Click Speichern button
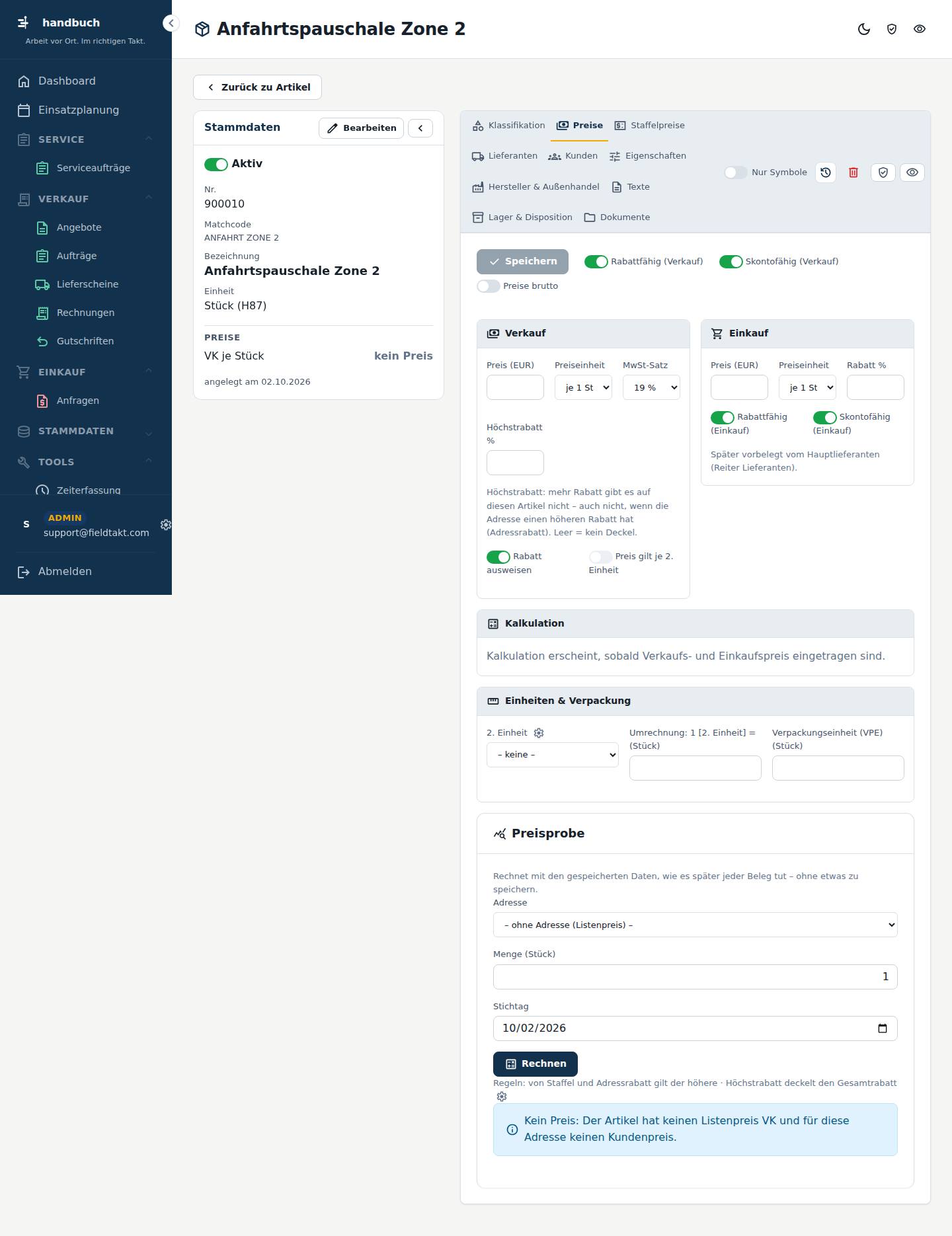952x1236 pixels. click(x=522, y=262)
